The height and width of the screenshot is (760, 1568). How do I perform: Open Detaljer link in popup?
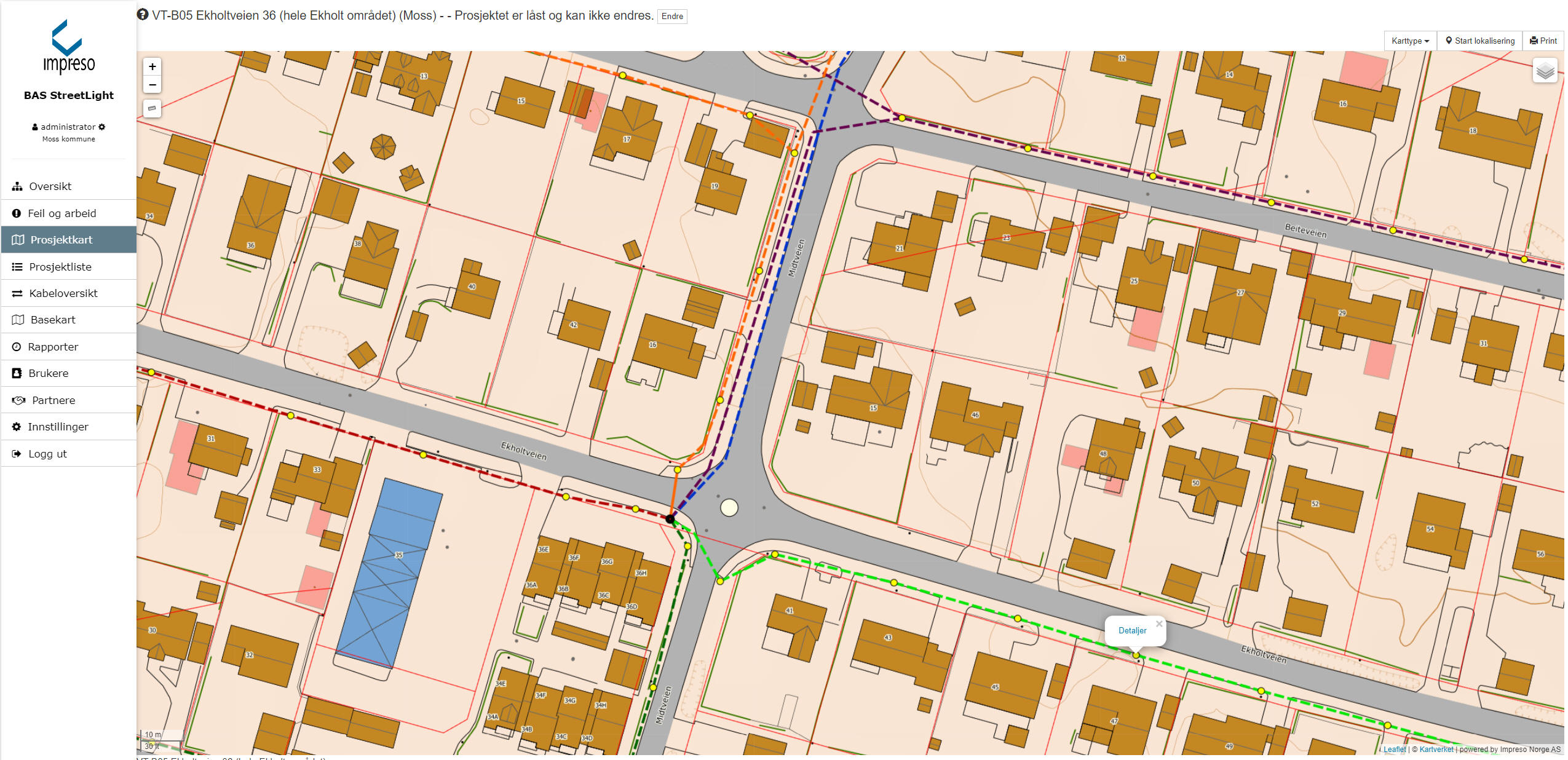click(1132, 630)
